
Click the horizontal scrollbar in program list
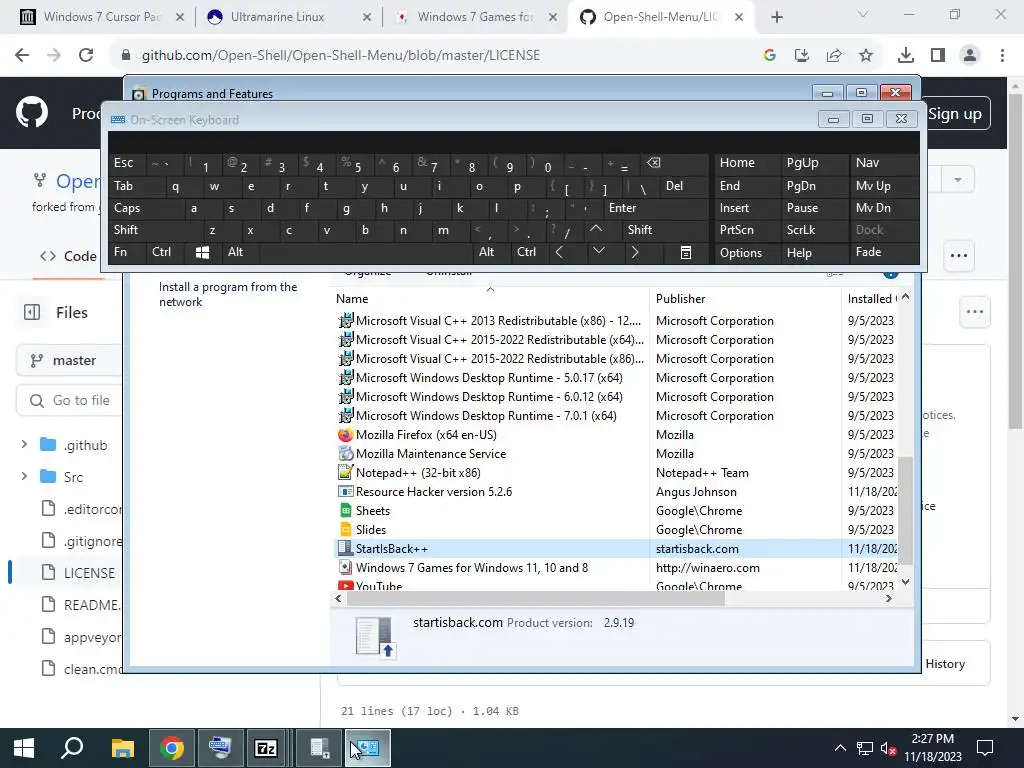[x=536, y=599]
